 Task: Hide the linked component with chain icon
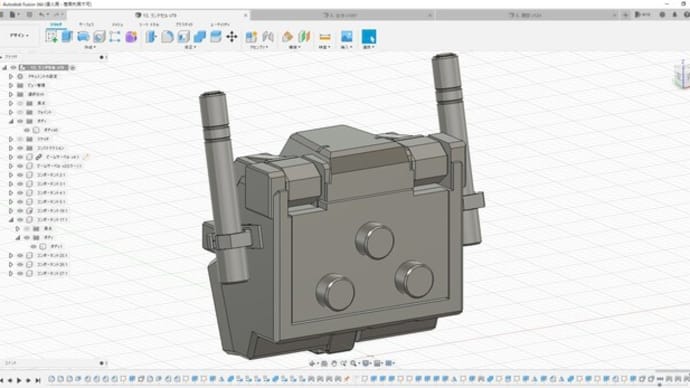[x=20, y=157]
